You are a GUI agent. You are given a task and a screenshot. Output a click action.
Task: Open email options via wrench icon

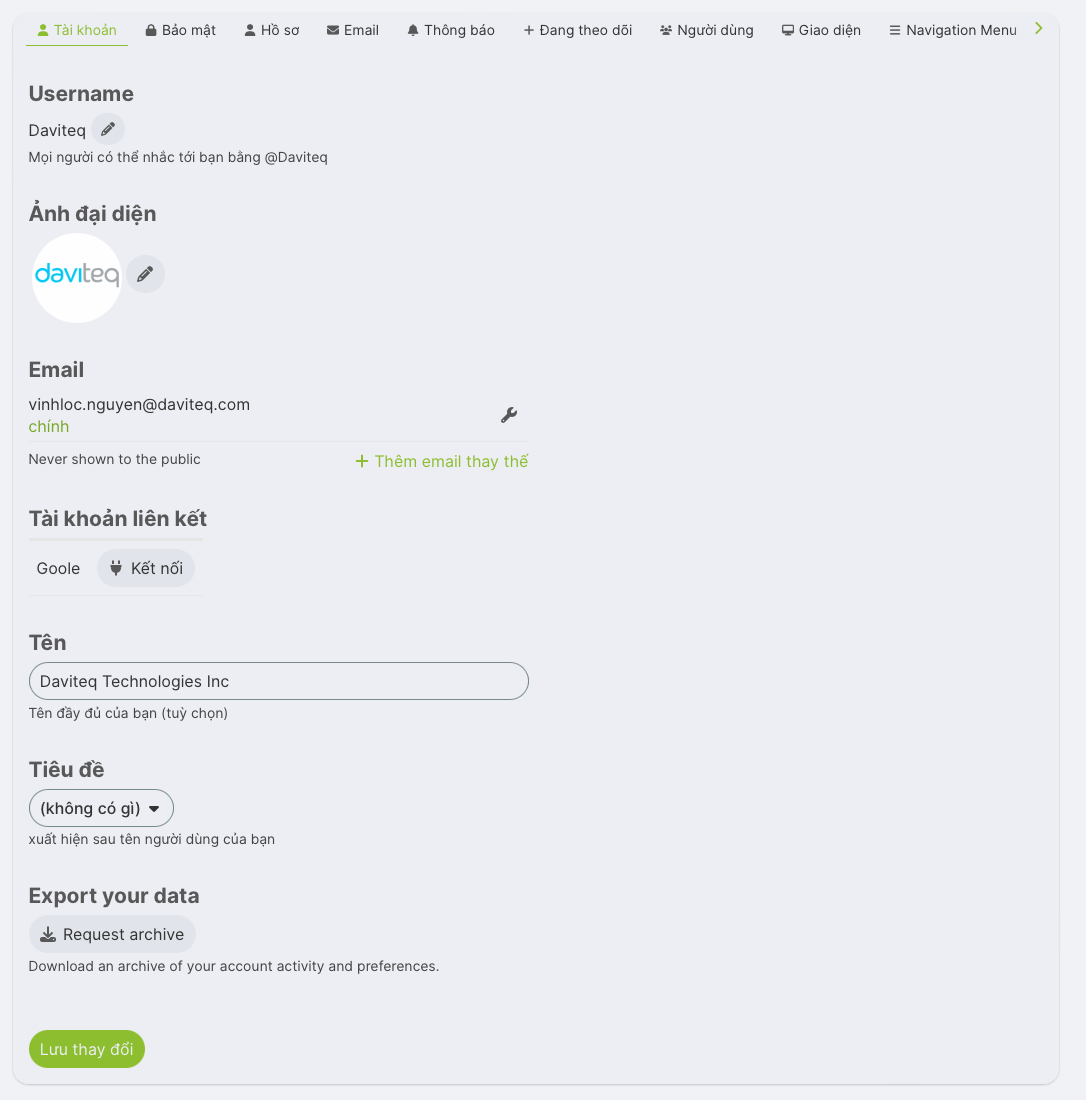(508, 415)
